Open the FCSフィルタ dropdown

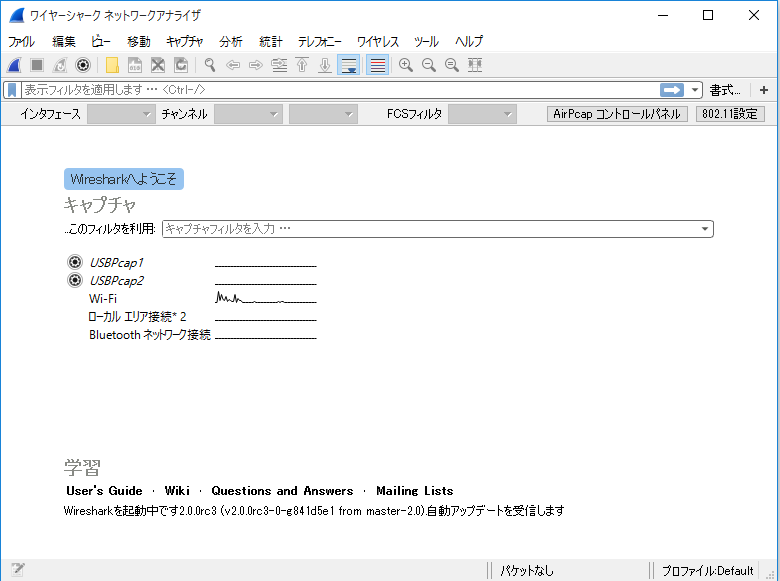pyautogui.click(x=482, y=114)
